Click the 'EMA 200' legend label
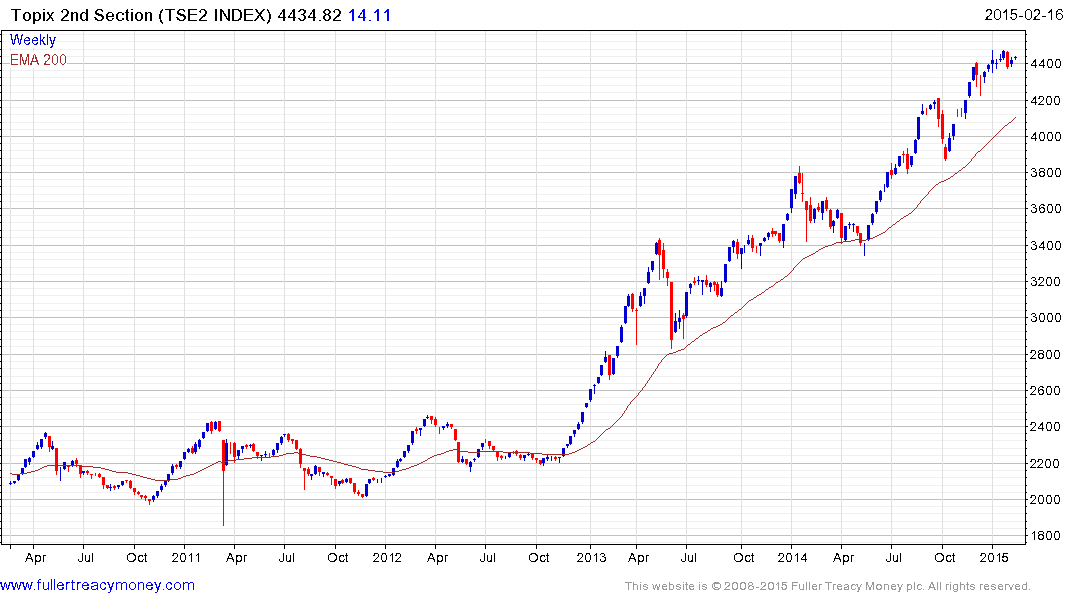The height and width of the screenshot is (600, 1075). coord(38,60)
